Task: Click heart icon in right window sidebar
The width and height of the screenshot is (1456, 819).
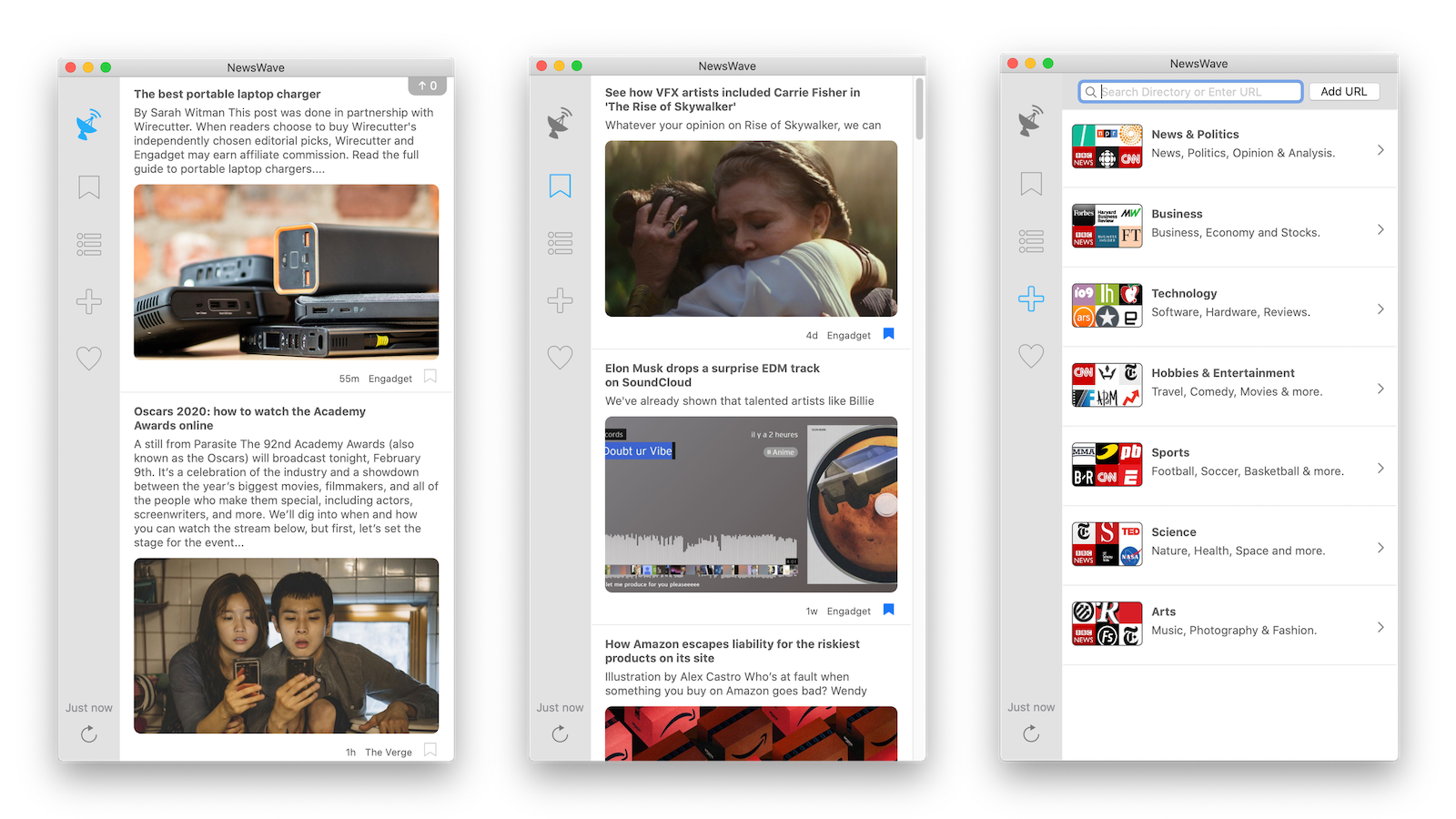Action: pyautogui.click(x=1031, y=356)
